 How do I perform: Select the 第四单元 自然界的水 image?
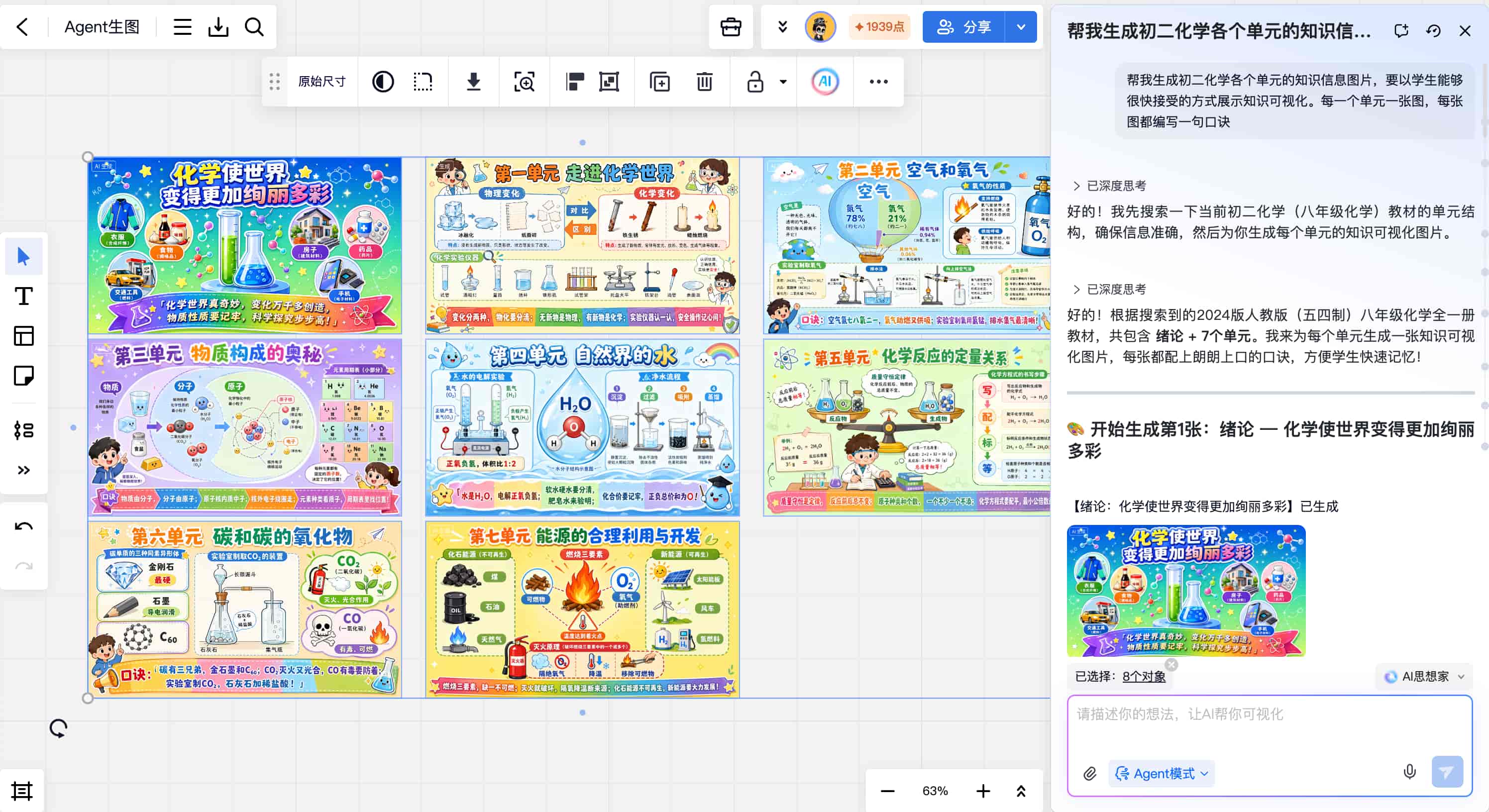pos(582,428)
